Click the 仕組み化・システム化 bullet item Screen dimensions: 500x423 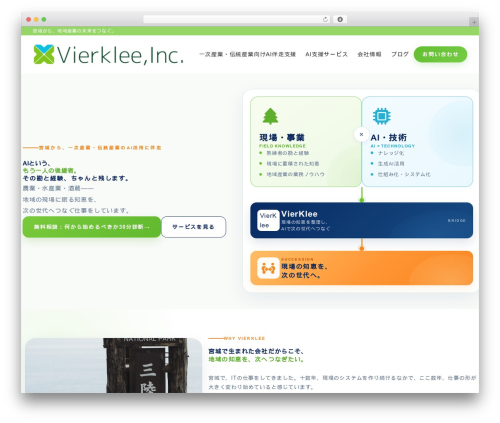[x=404, y=174]
